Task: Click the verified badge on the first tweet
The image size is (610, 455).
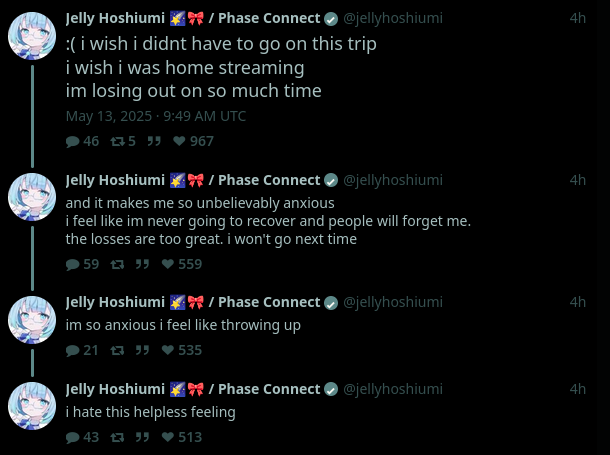Action: (331, 18)
